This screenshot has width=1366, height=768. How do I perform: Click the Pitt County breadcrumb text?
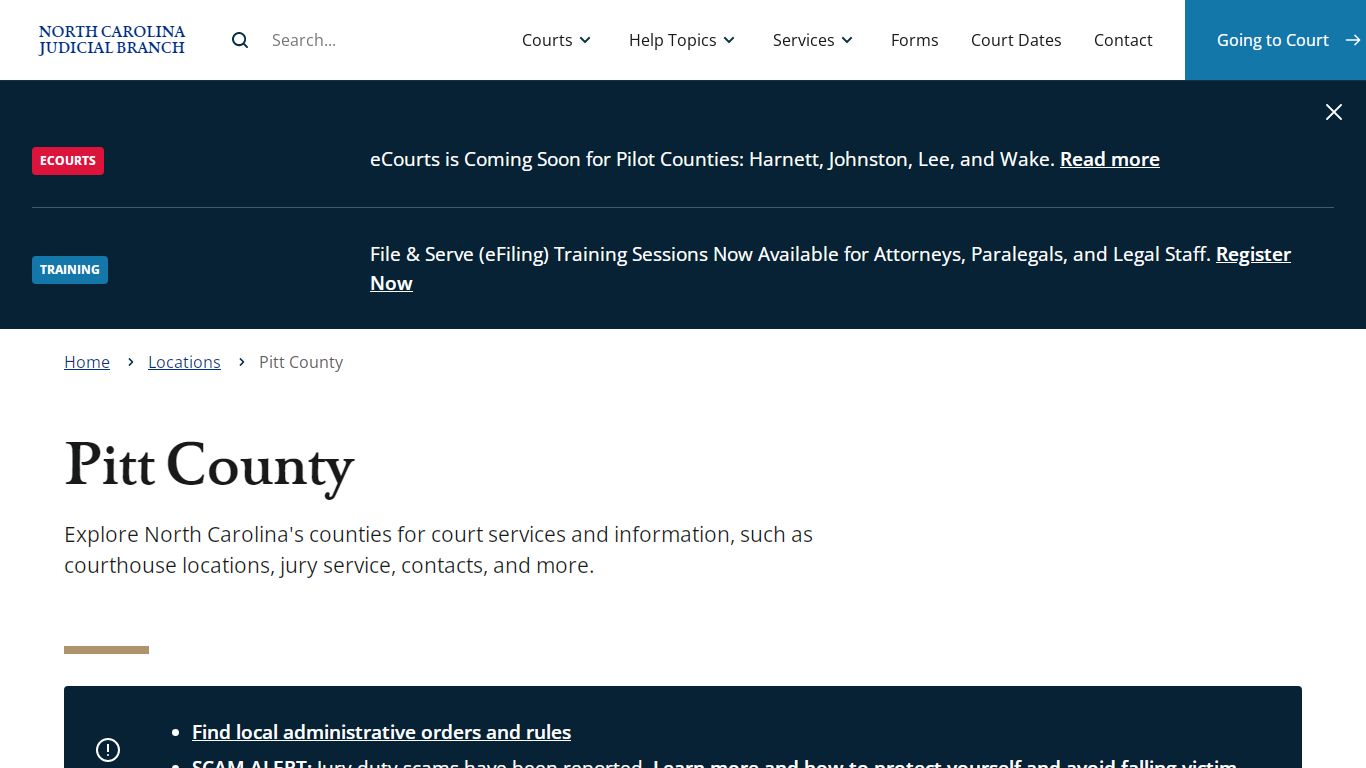pyautogui.click(x=301, y=362)
